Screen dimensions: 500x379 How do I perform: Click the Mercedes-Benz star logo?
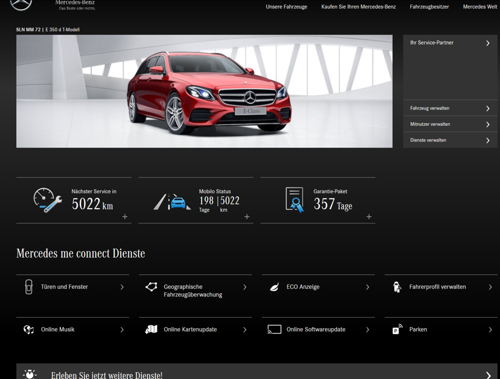click(x=21, y=4)
